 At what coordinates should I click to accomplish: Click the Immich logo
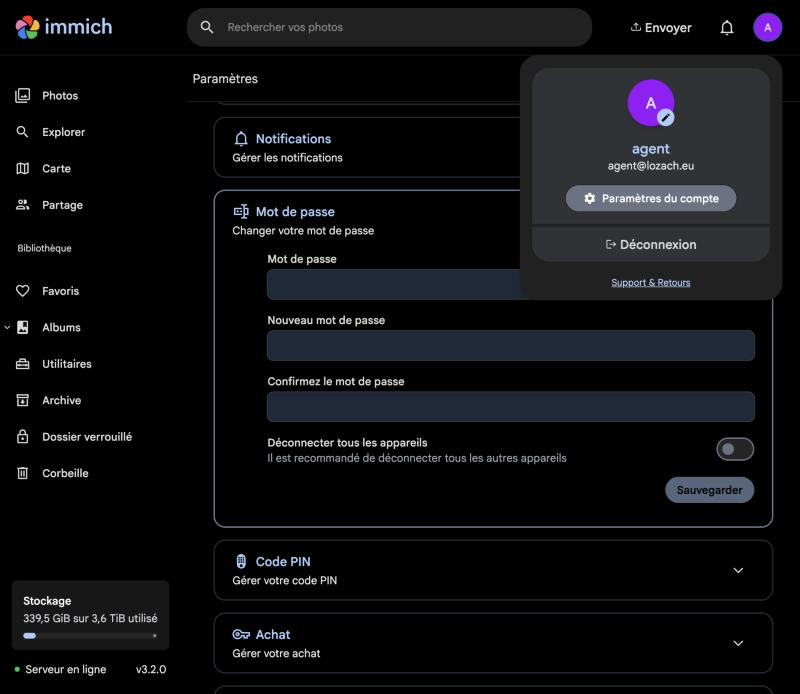(x=64, y=27)
